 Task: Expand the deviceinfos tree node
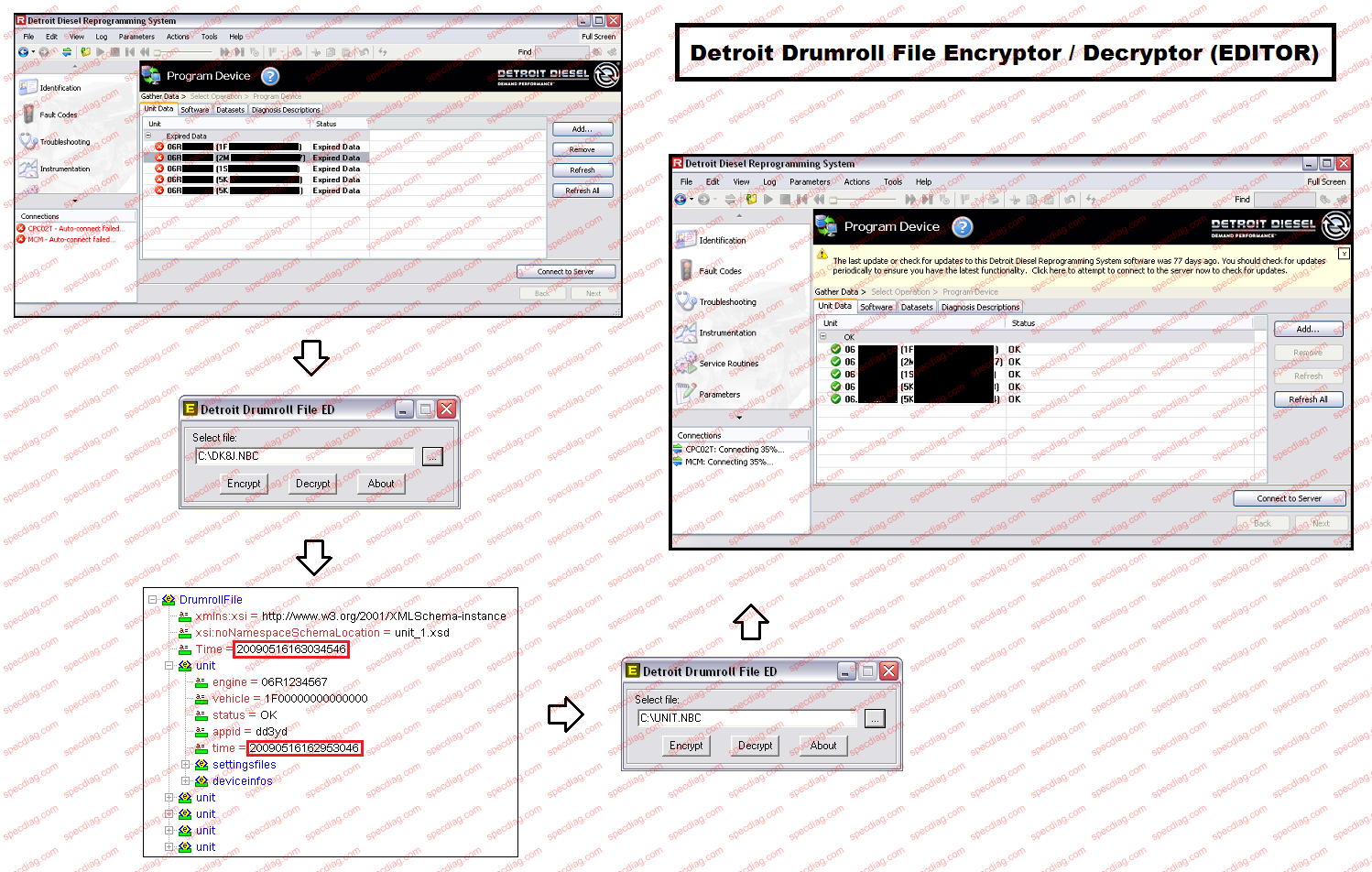coord(185,781)
